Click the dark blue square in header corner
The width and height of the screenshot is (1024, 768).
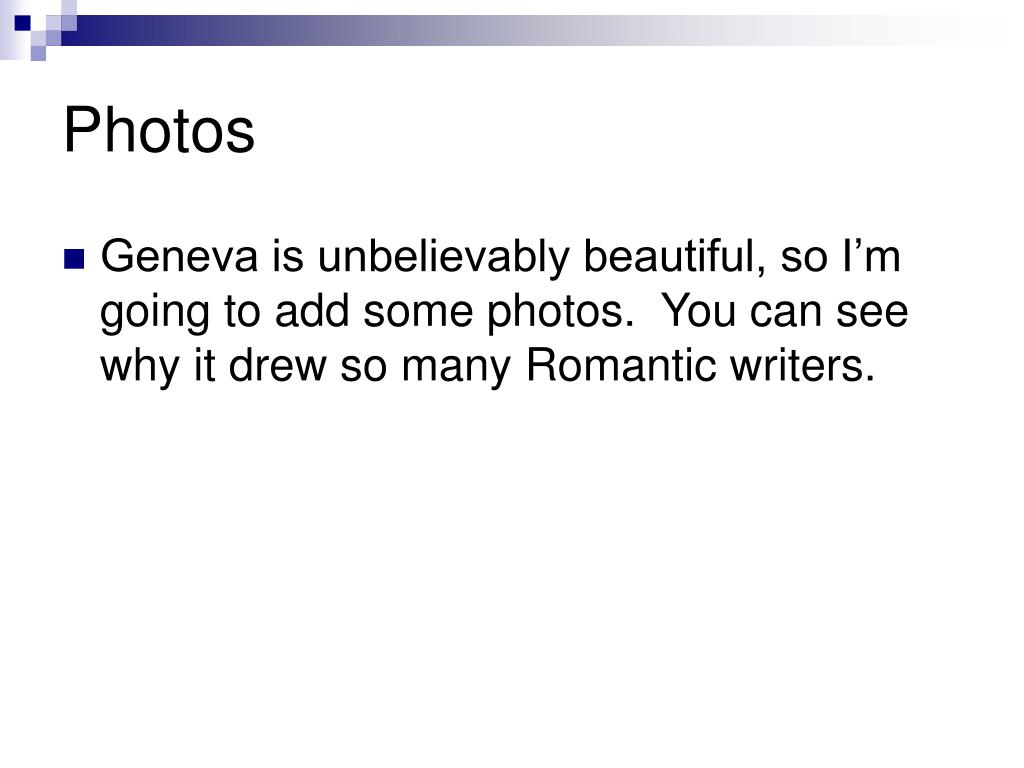coord(23,23)
